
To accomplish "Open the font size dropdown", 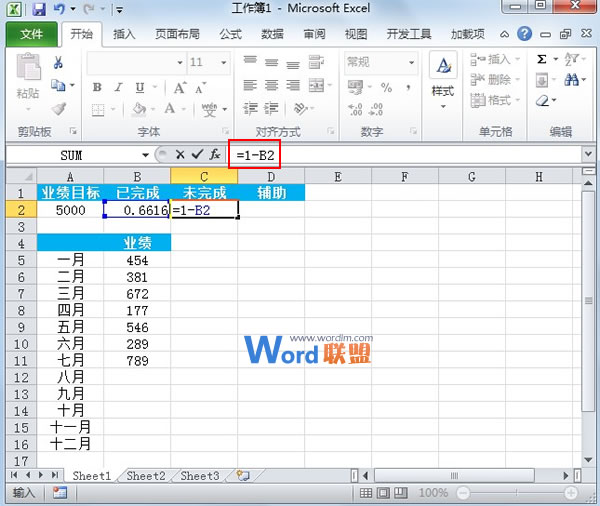I will click(223, 62).
